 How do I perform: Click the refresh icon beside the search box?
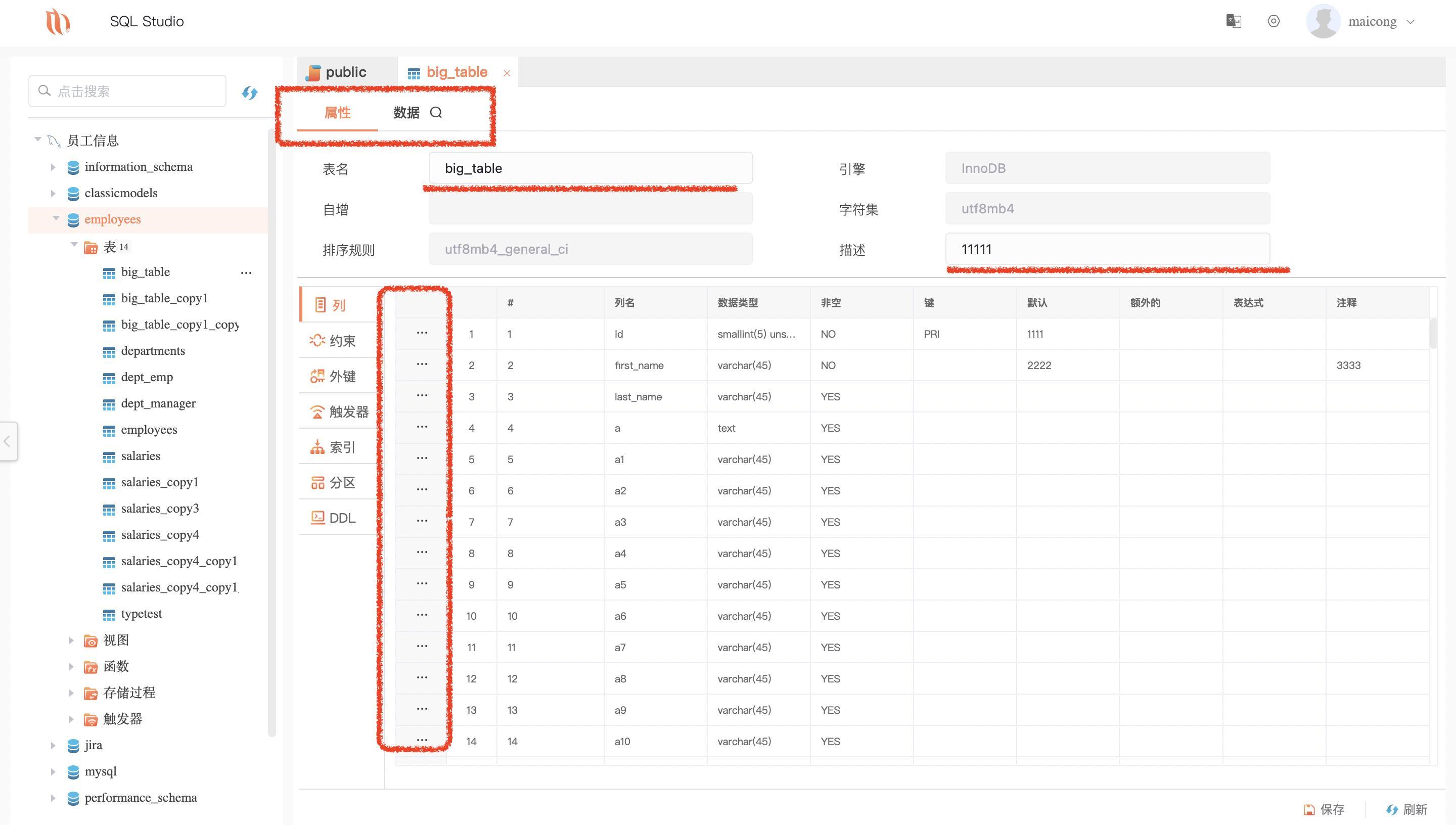(x=249, y=93)
